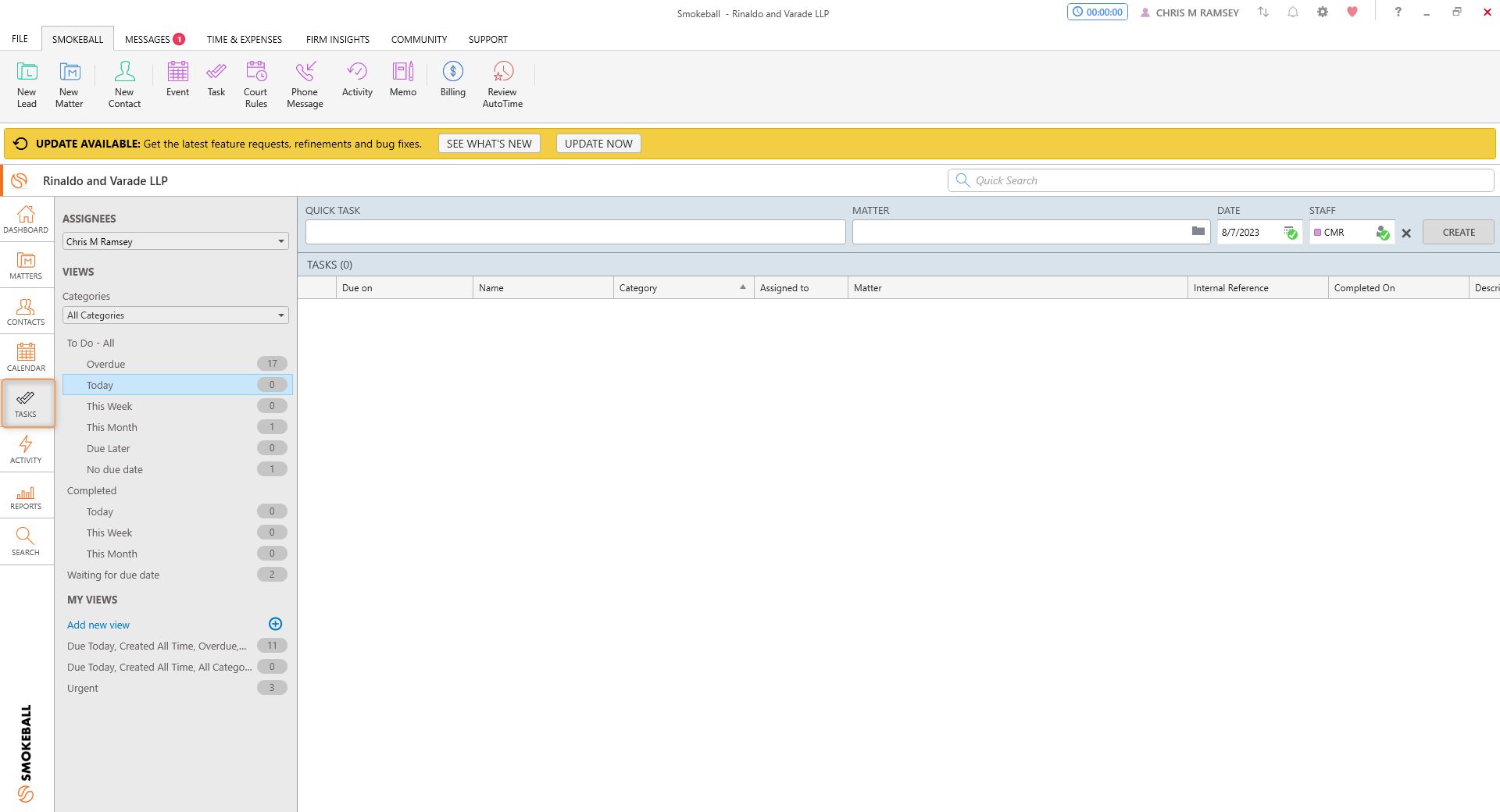Select To Do Today view
1500x812 pixels.
[176, 385]
